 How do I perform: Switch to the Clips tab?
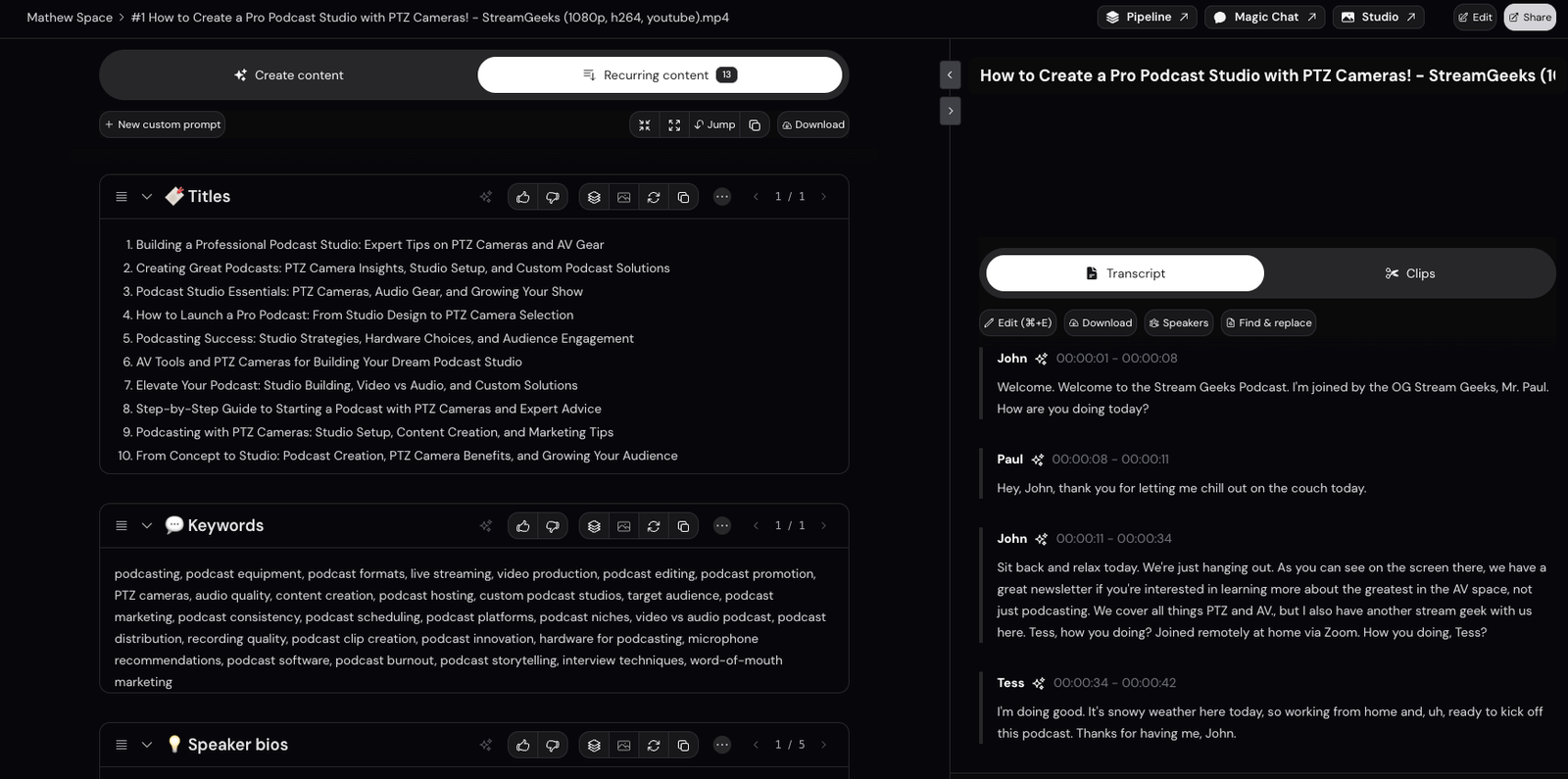pos(1409,273)
